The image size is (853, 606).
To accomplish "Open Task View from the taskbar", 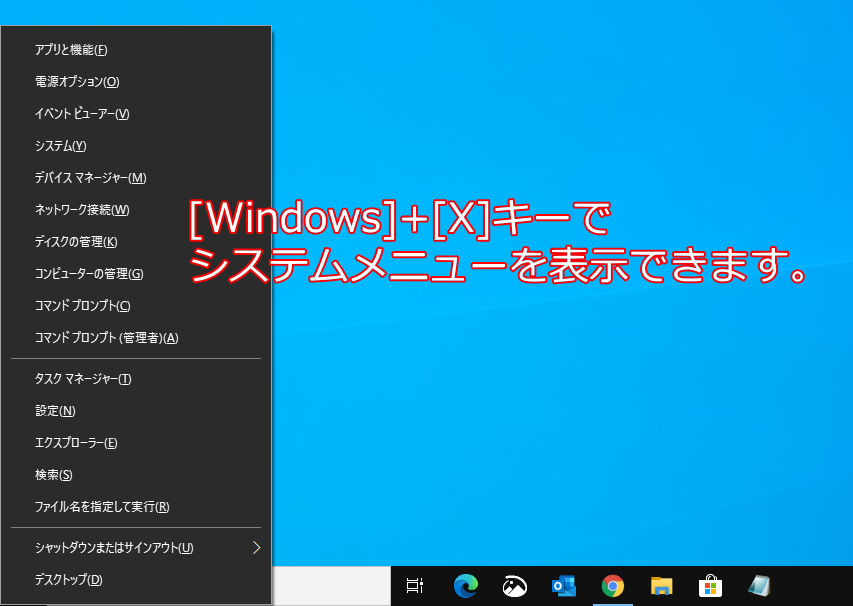I will coord(415,586).
